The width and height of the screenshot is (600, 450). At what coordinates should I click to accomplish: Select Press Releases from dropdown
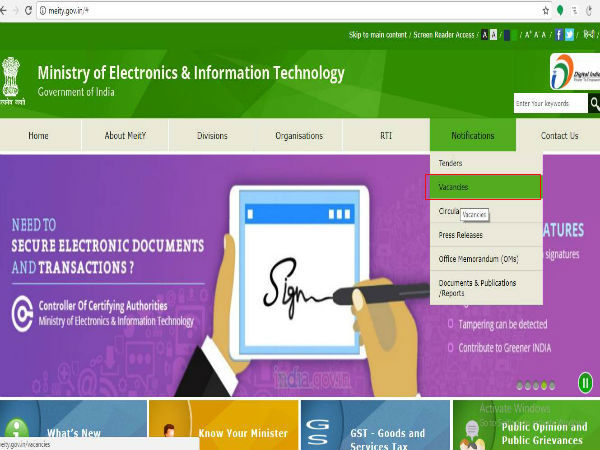pos(486,235)
